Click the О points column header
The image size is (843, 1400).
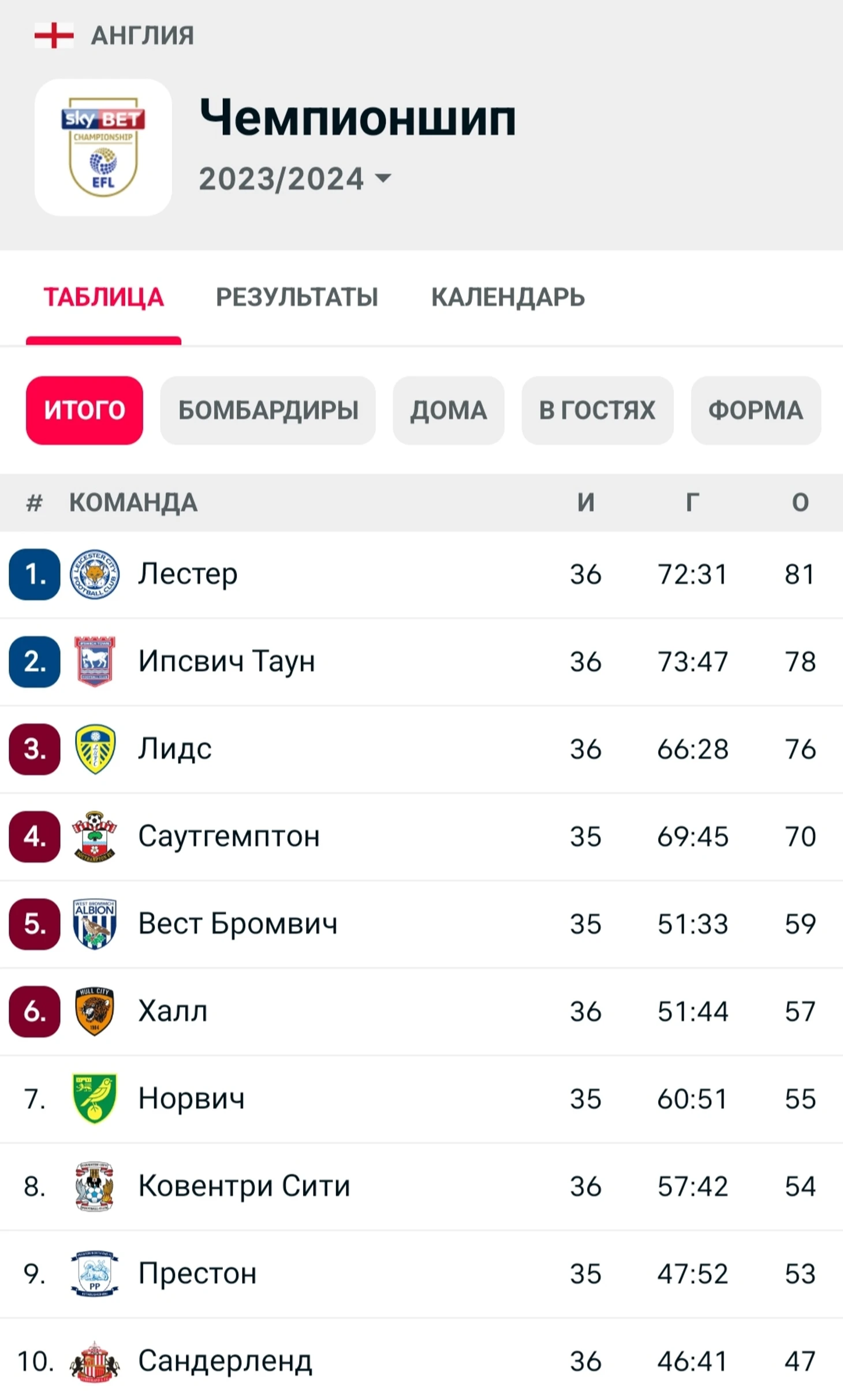pos(800,502)
